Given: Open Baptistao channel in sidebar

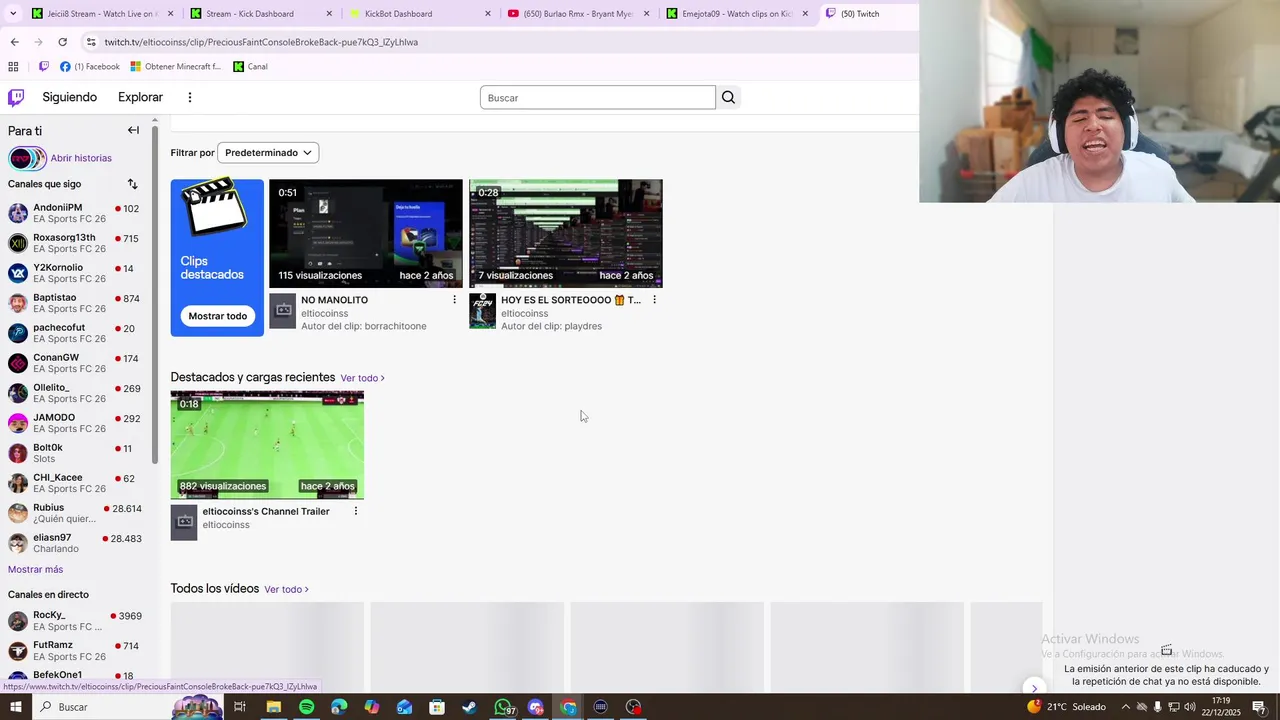Looking at the screenshot, I should coord(73,303).
